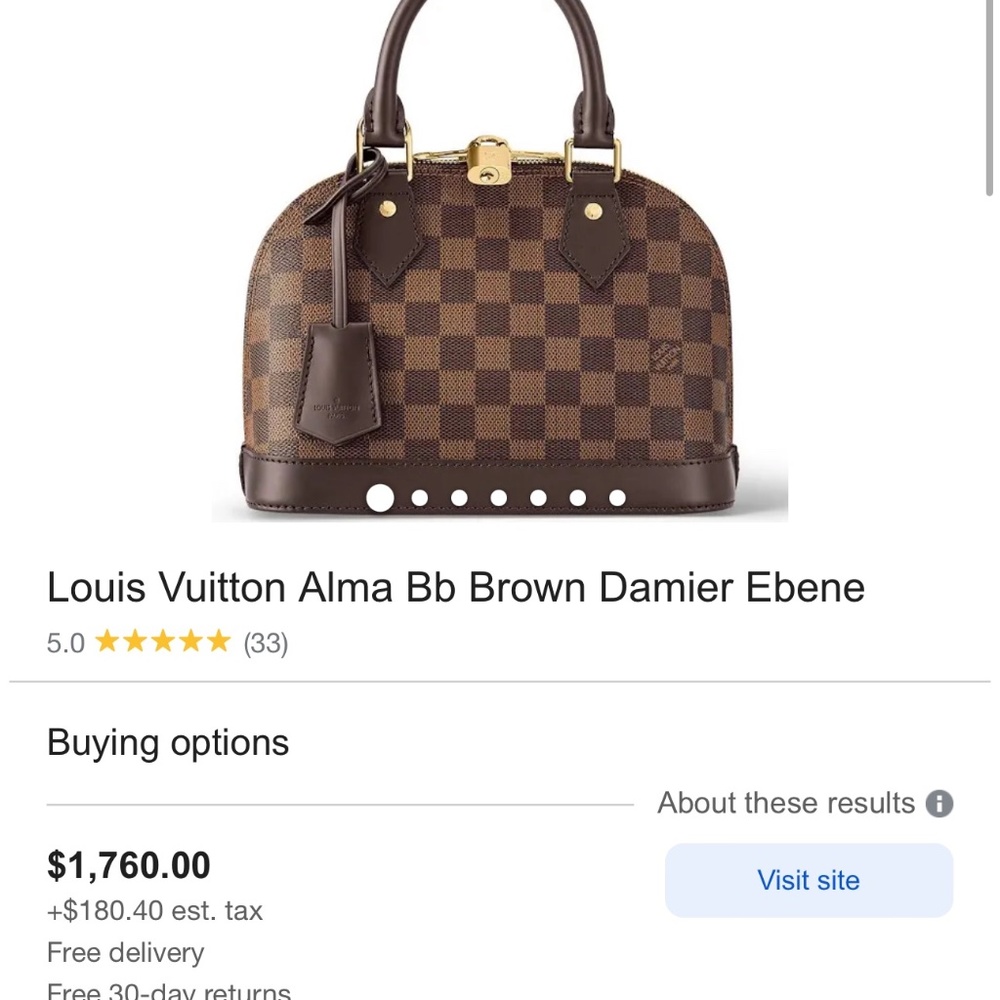
Task: Select the second image carousel dot
Action: pos(418,495)
